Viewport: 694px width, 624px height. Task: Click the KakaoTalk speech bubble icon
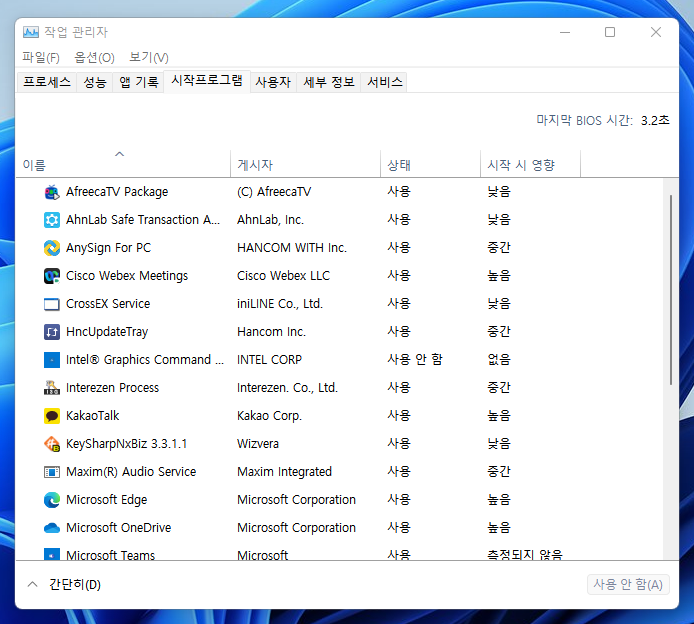click(x=52, y=416)
